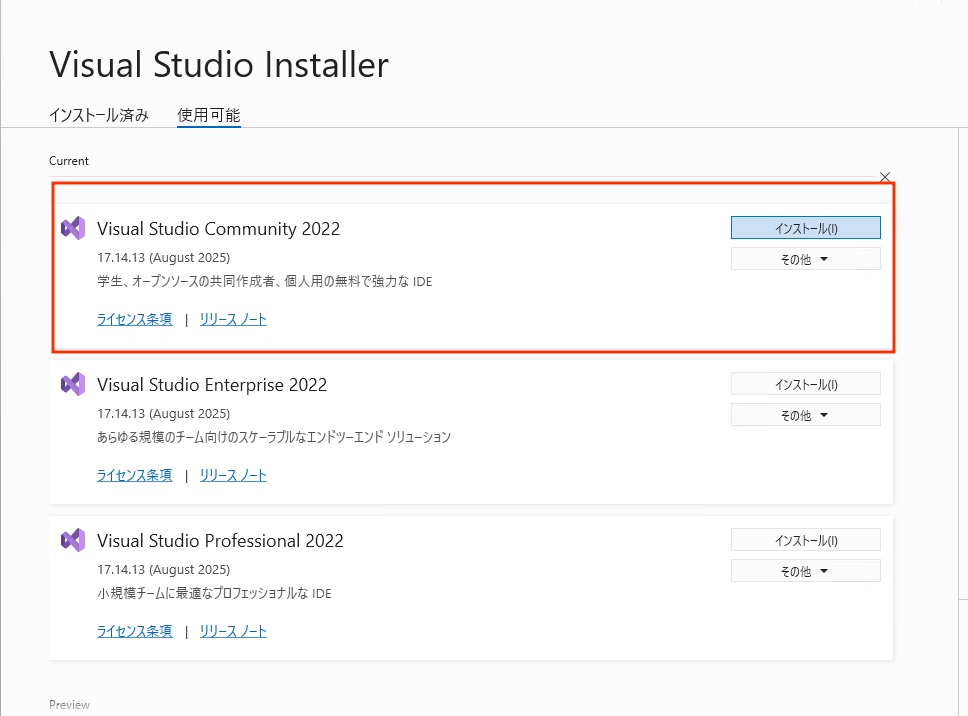
Task: Click the Visual Studio Community 2022 logo icon
Action: coord(73,228)
